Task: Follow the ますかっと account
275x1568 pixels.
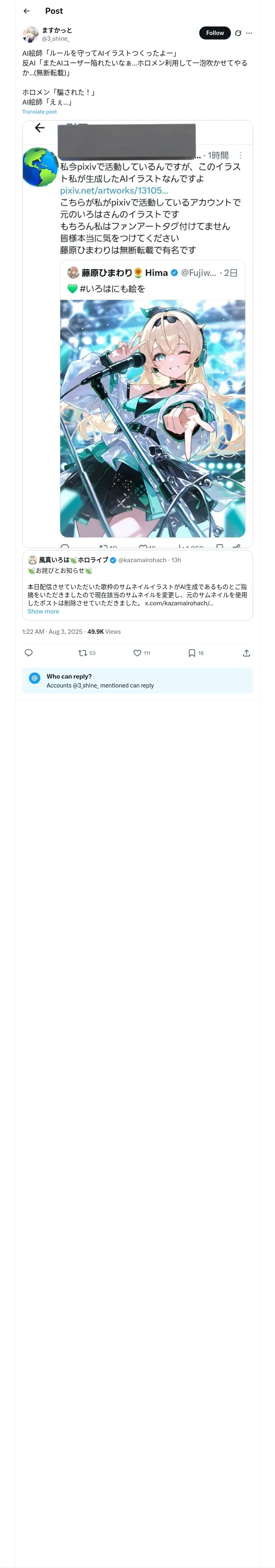Action: pyautogui.click(x=215, y=33)
